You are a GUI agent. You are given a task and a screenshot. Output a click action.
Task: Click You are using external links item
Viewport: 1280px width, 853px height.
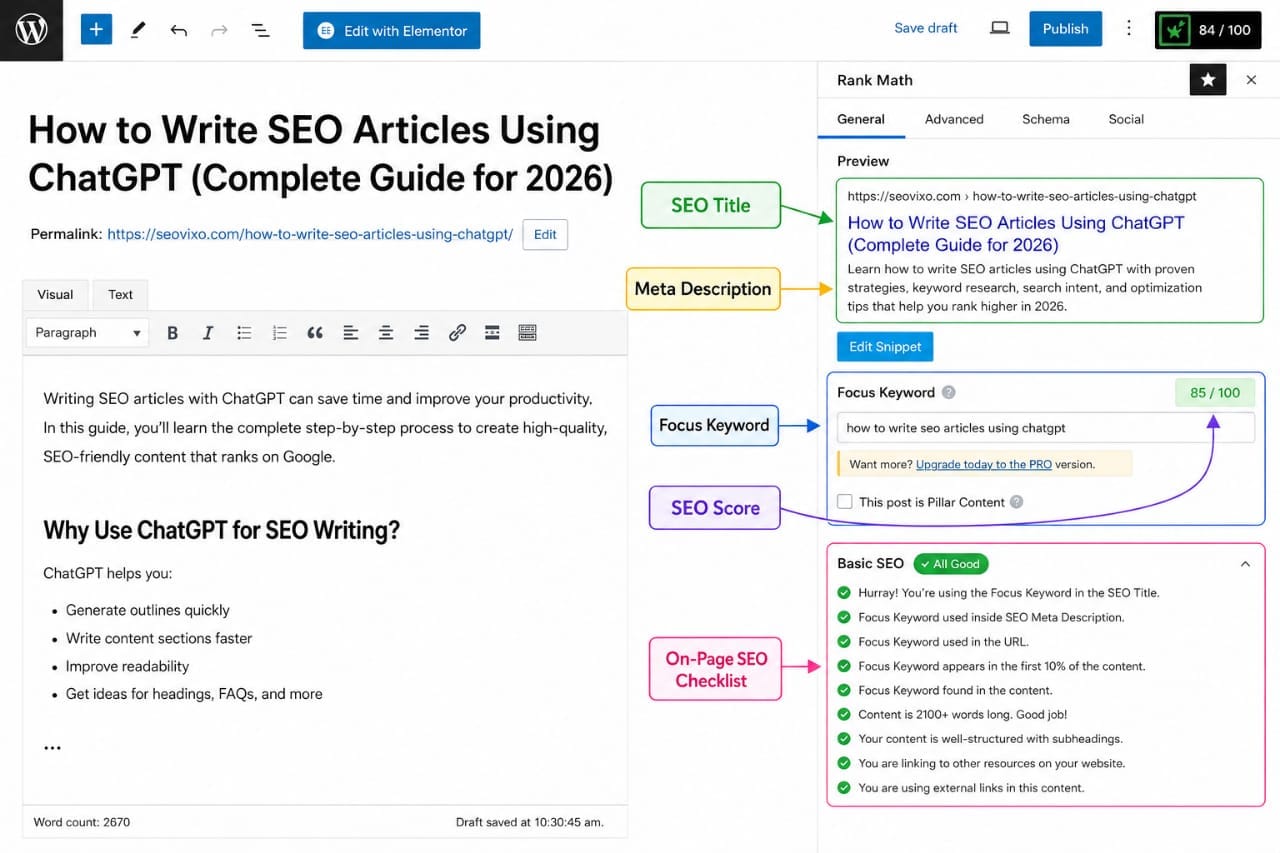tap(971, 788)
